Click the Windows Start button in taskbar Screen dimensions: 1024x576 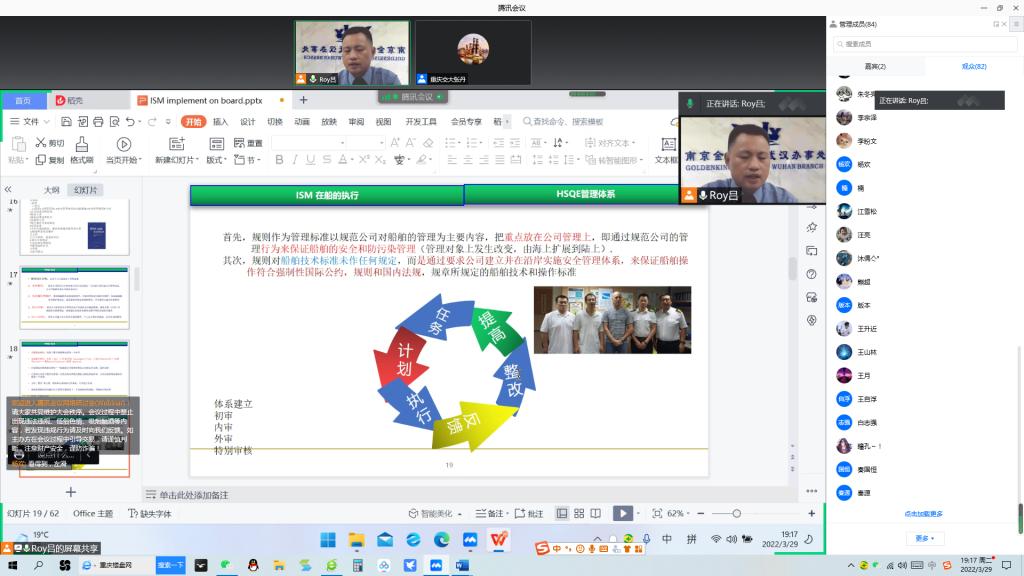(x=328, y=539)
